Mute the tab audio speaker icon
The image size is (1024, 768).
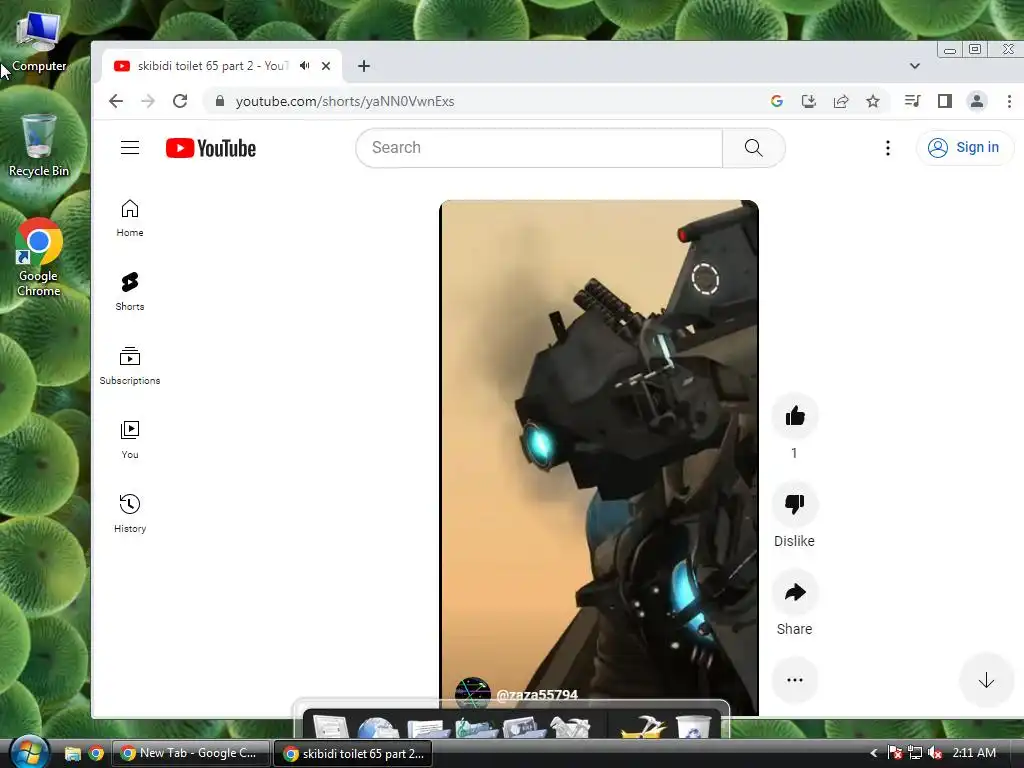point(305,66)
